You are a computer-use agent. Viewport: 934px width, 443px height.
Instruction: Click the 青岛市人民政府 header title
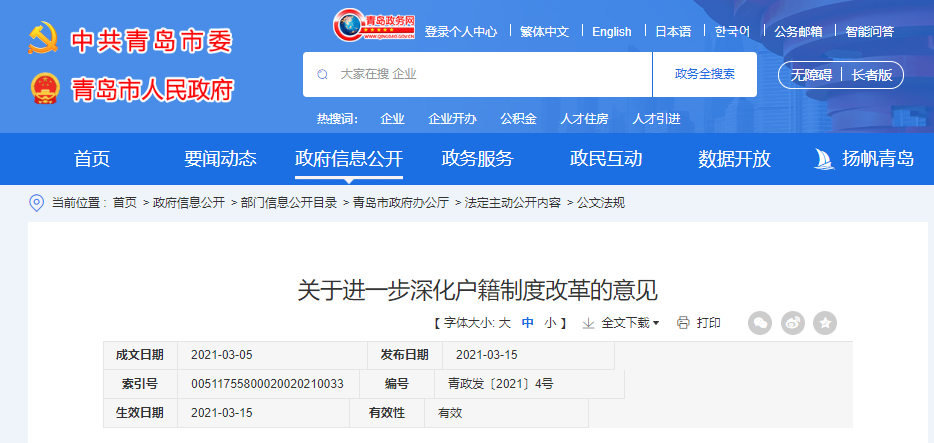152,89
